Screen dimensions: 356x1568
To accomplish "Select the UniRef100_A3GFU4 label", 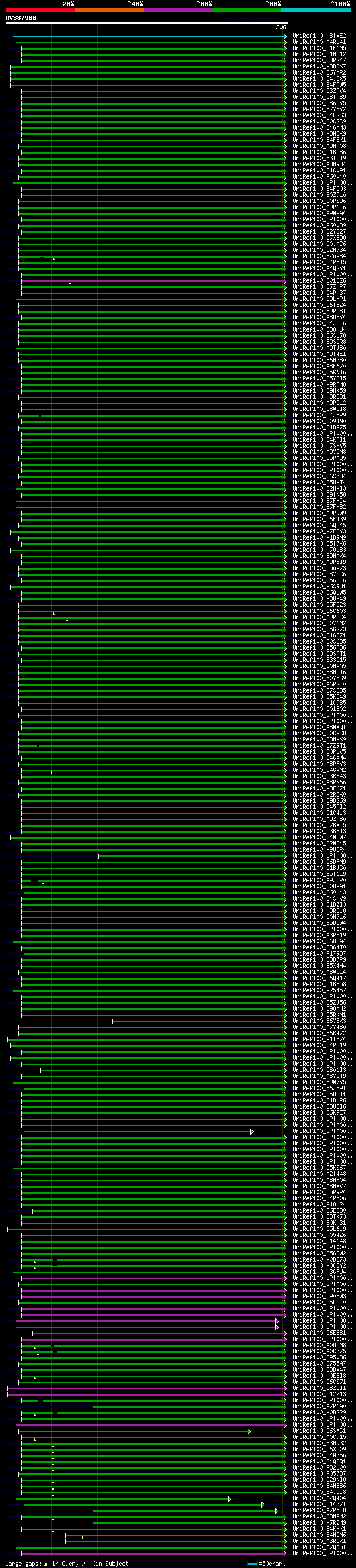I will pos(319,1272).
